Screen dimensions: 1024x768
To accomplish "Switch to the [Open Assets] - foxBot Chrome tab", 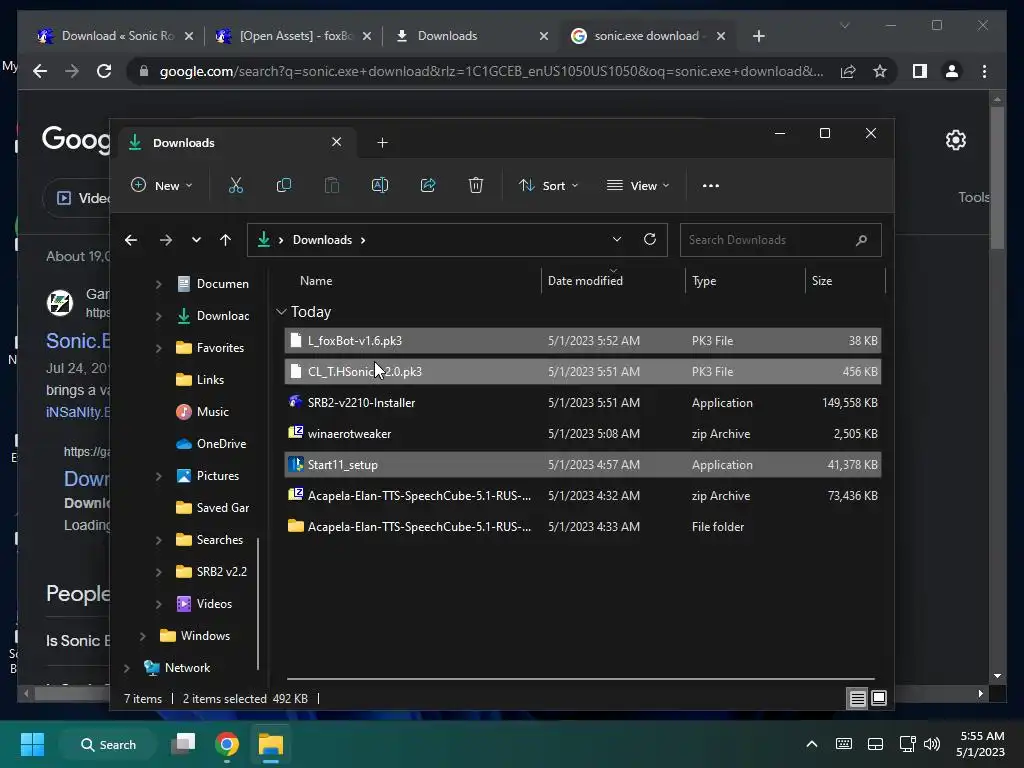I will point(295,36).
